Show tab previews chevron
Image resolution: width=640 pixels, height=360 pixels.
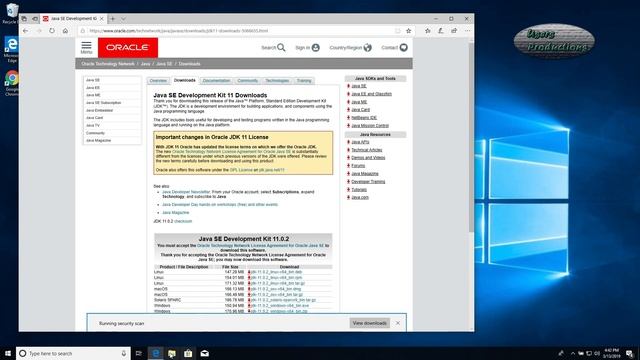coord(123,18)
